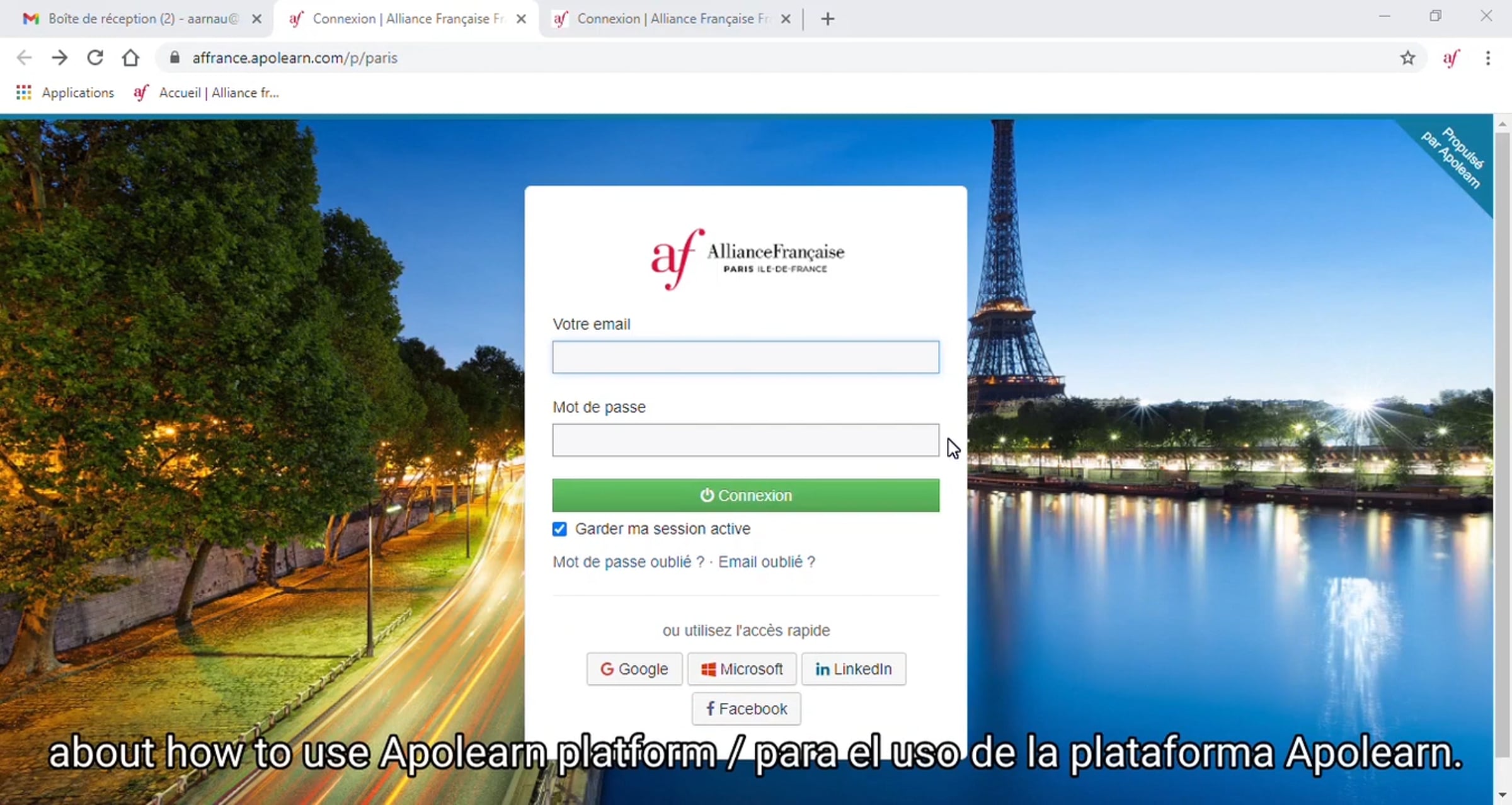Viewport: 1512px width, 805px height.
Task: Sign in with the Facebook button
Action: click(x=747, y=709)
